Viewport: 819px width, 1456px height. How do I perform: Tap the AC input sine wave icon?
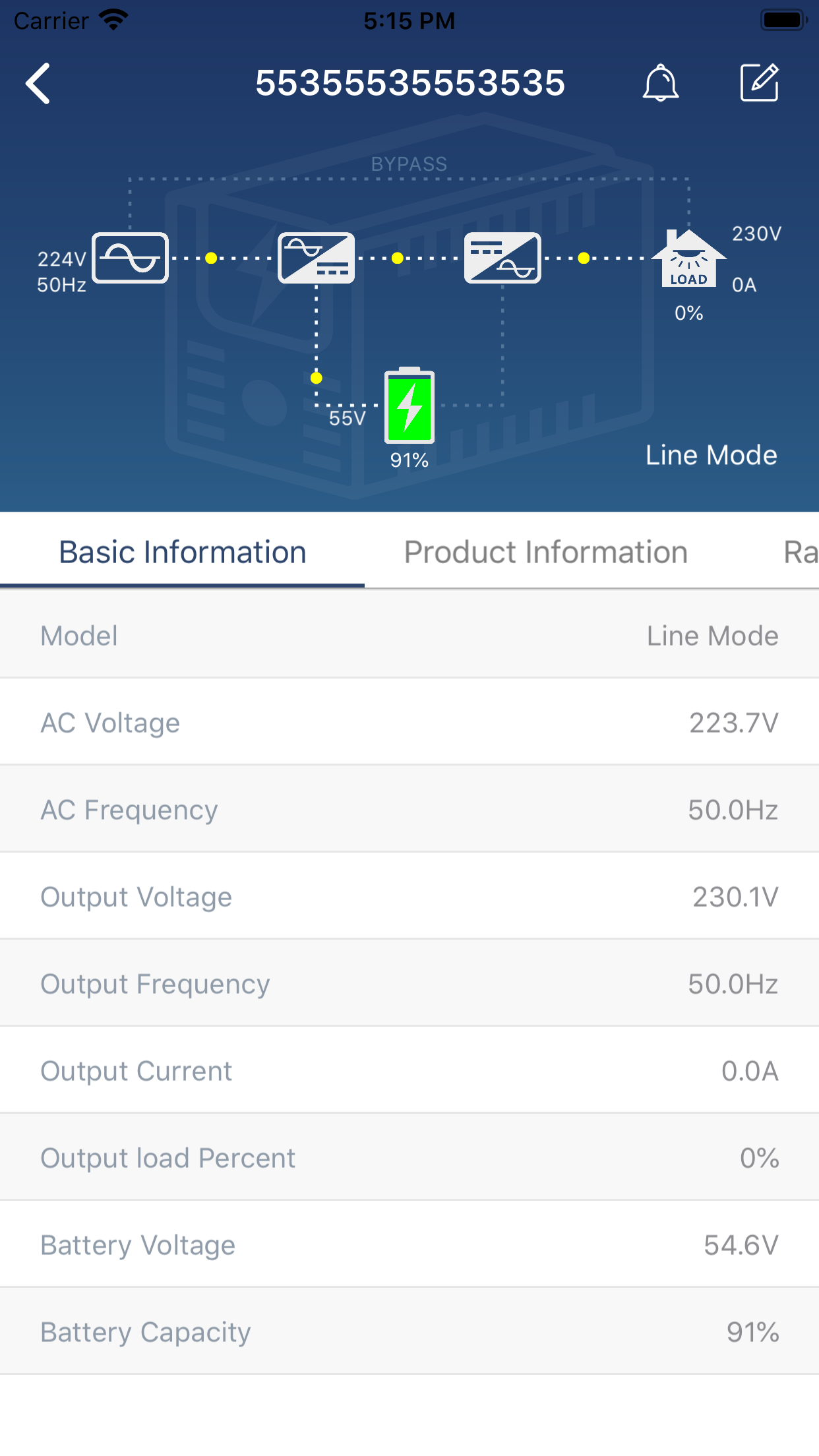[x=130, y=258]
